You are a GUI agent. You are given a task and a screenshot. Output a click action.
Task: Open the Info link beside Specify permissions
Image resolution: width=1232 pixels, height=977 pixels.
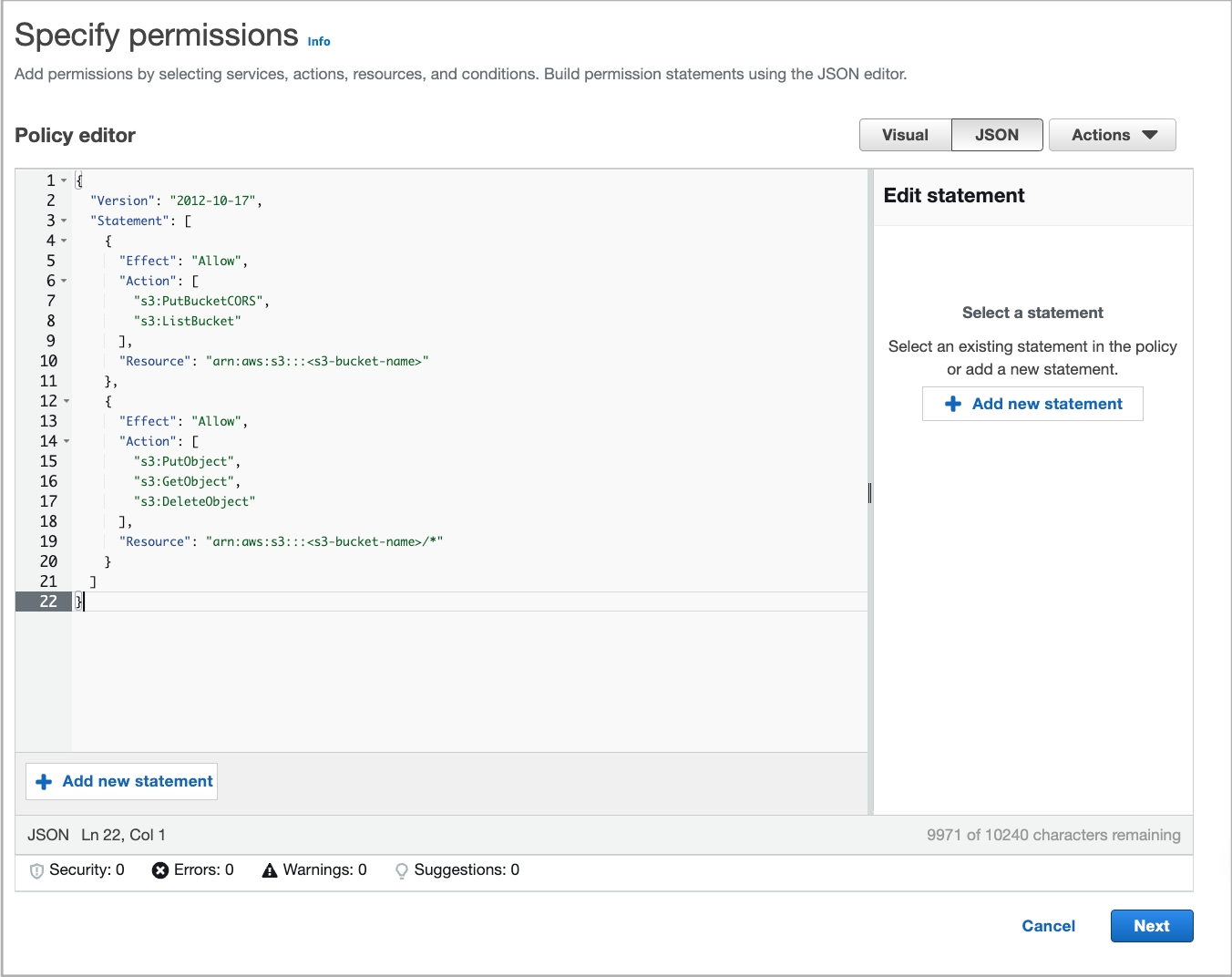coord(319,41)
